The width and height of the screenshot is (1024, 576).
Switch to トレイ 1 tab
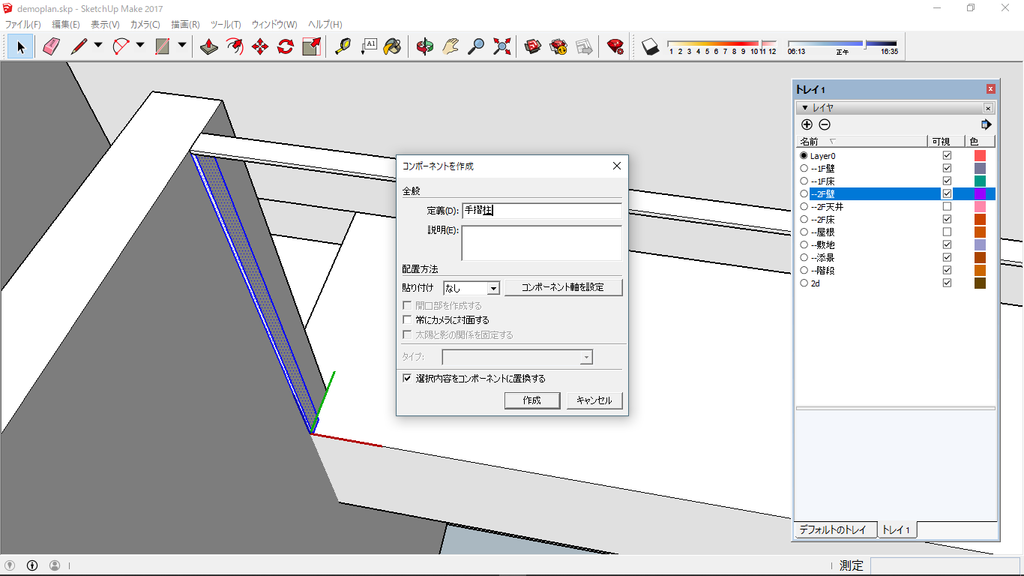(x=896, y=530)
